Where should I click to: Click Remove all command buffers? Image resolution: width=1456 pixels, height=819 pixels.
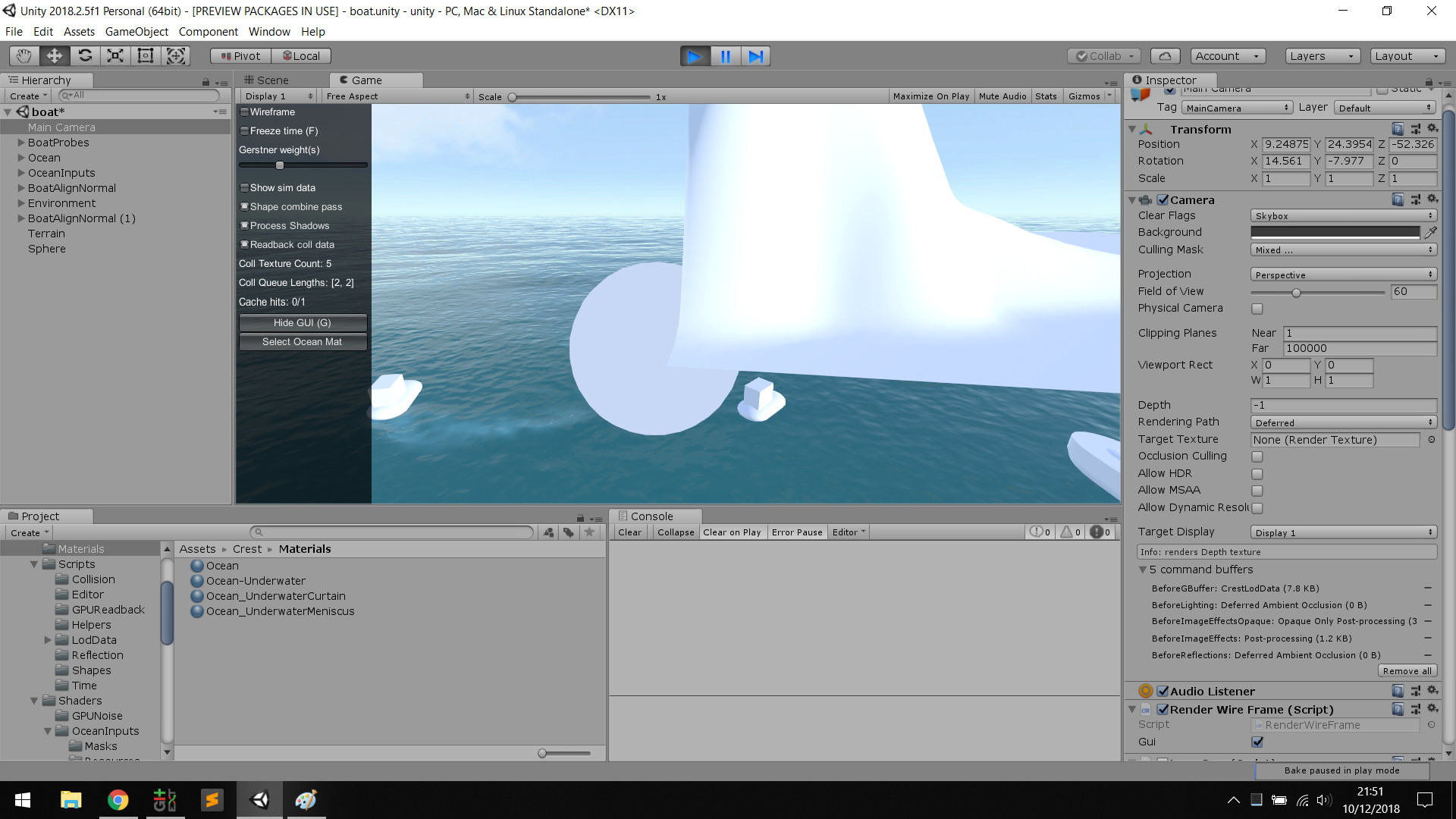pyautogui.click(x=1407, y=670)
